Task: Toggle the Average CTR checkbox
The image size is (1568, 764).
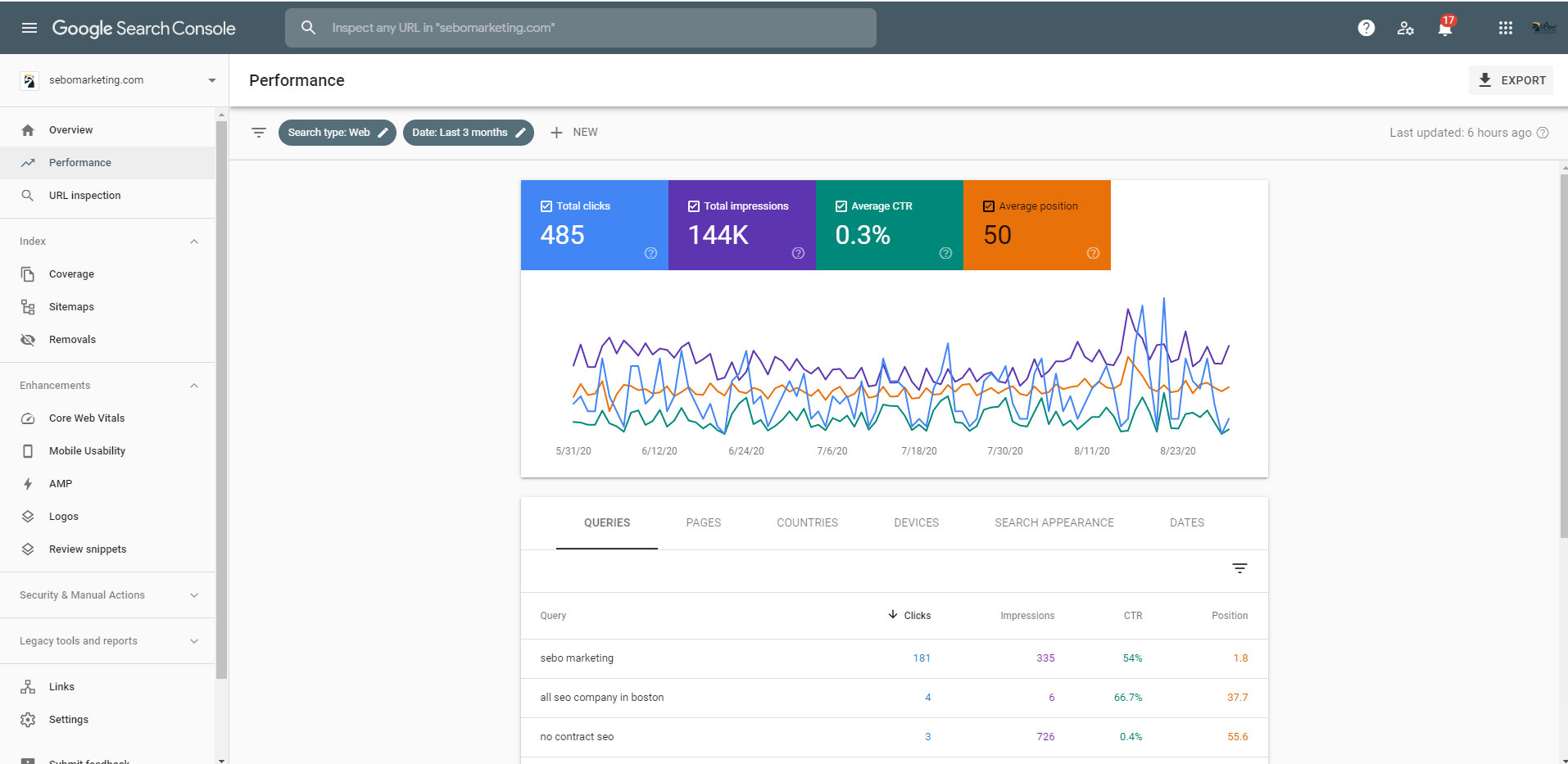Action: [x=841, y=206]
